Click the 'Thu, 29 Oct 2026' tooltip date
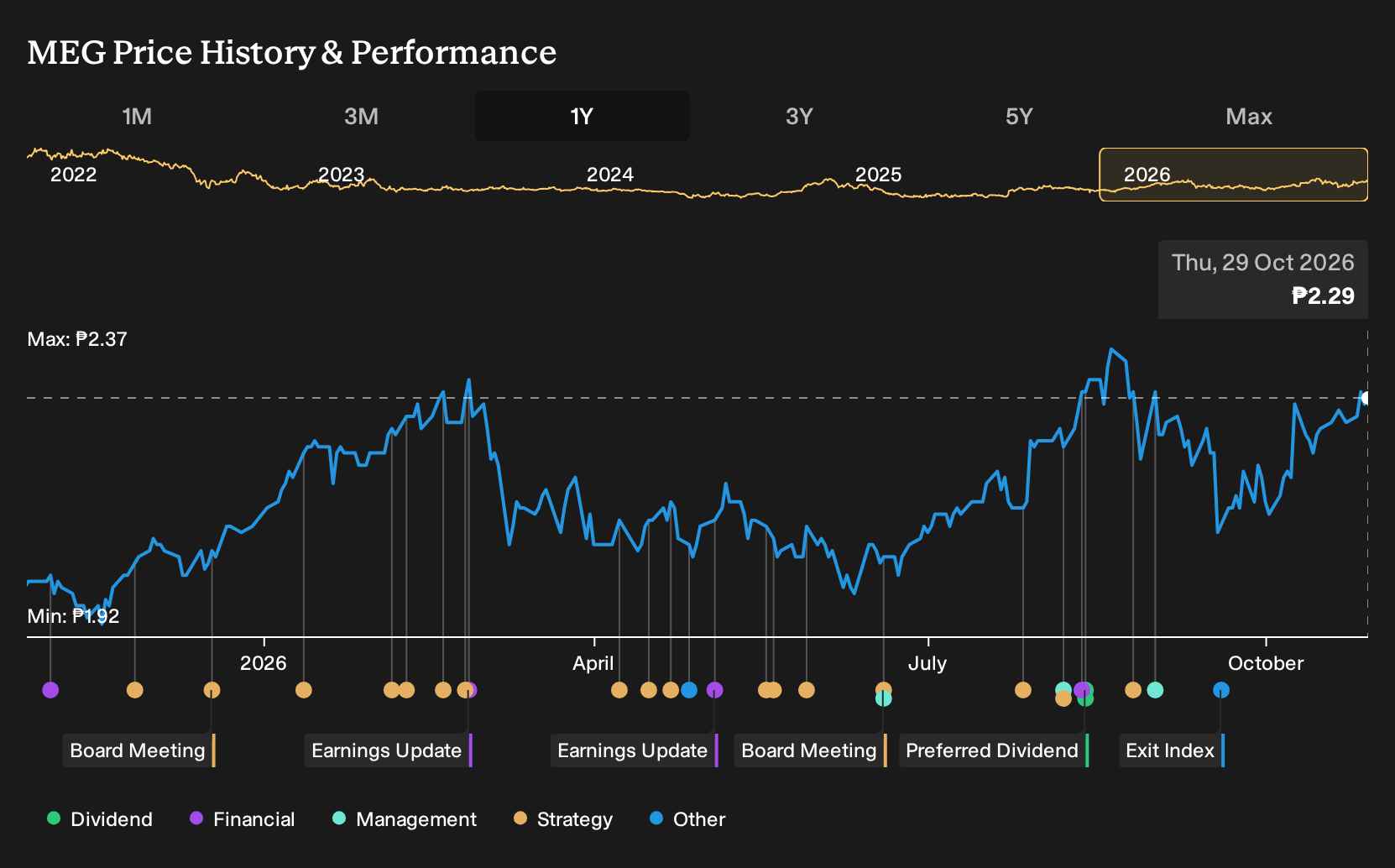 [1262, 263]
